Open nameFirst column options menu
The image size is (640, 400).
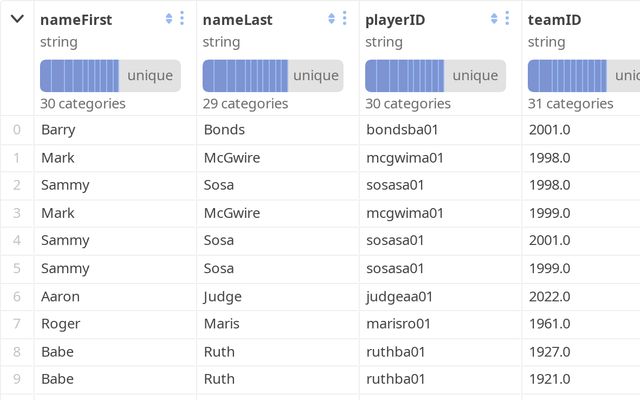(x=182, y=19)
